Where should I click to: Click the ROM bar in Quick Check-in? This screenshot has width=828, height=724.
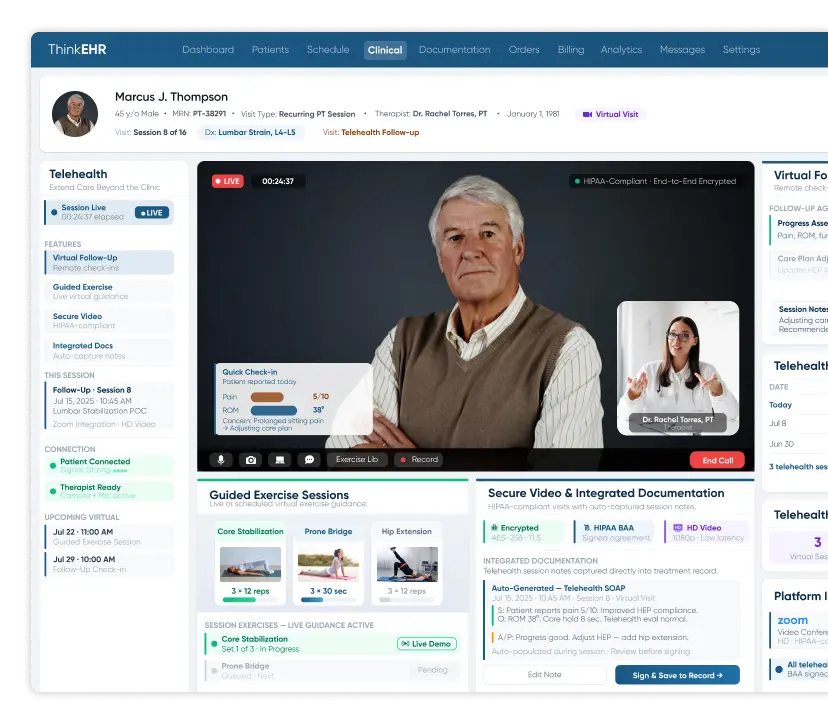pos(274,410)
